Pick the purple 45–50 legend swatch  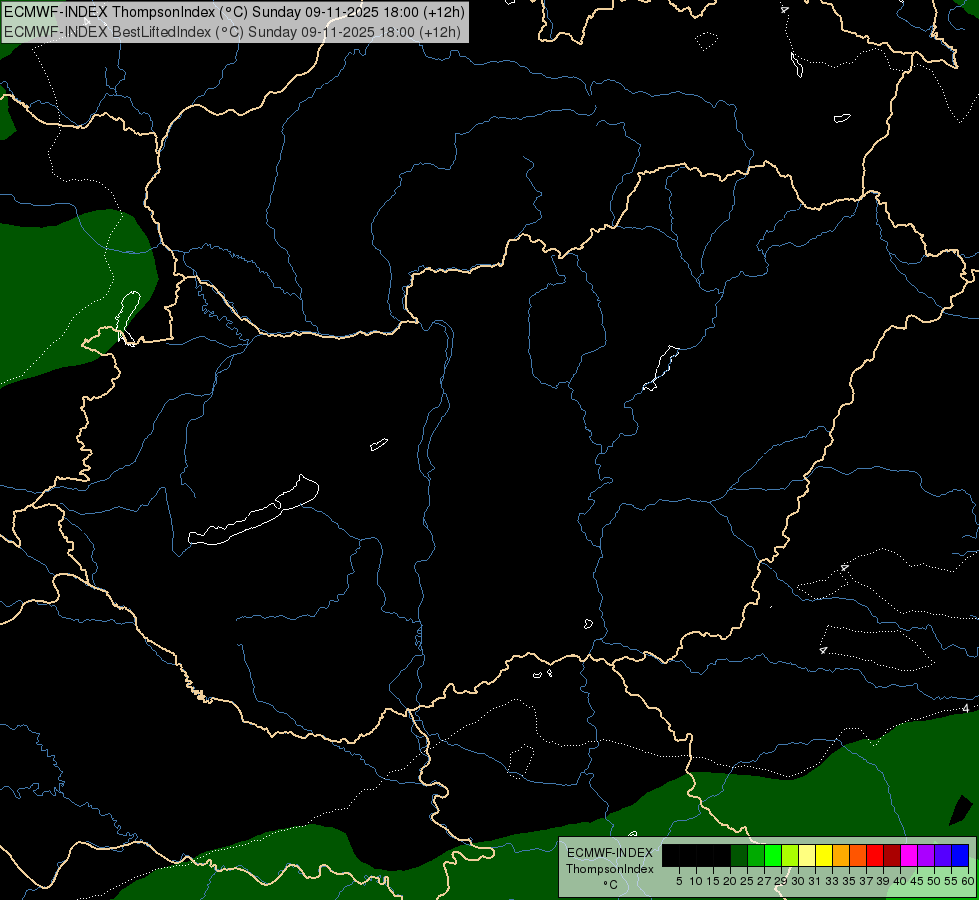click(926, 855)
